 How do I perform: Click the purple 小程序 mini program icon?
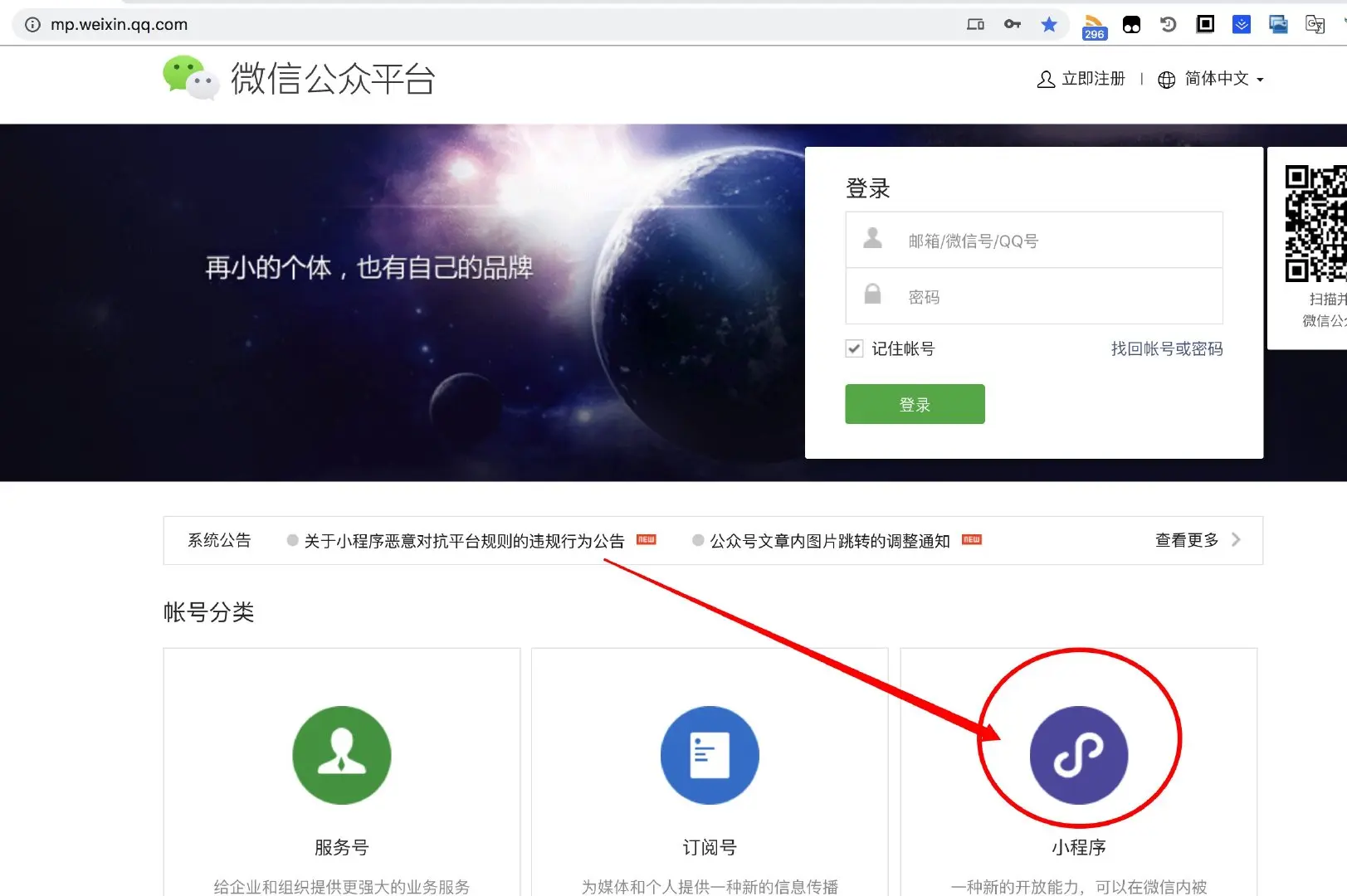(1079, 755)
